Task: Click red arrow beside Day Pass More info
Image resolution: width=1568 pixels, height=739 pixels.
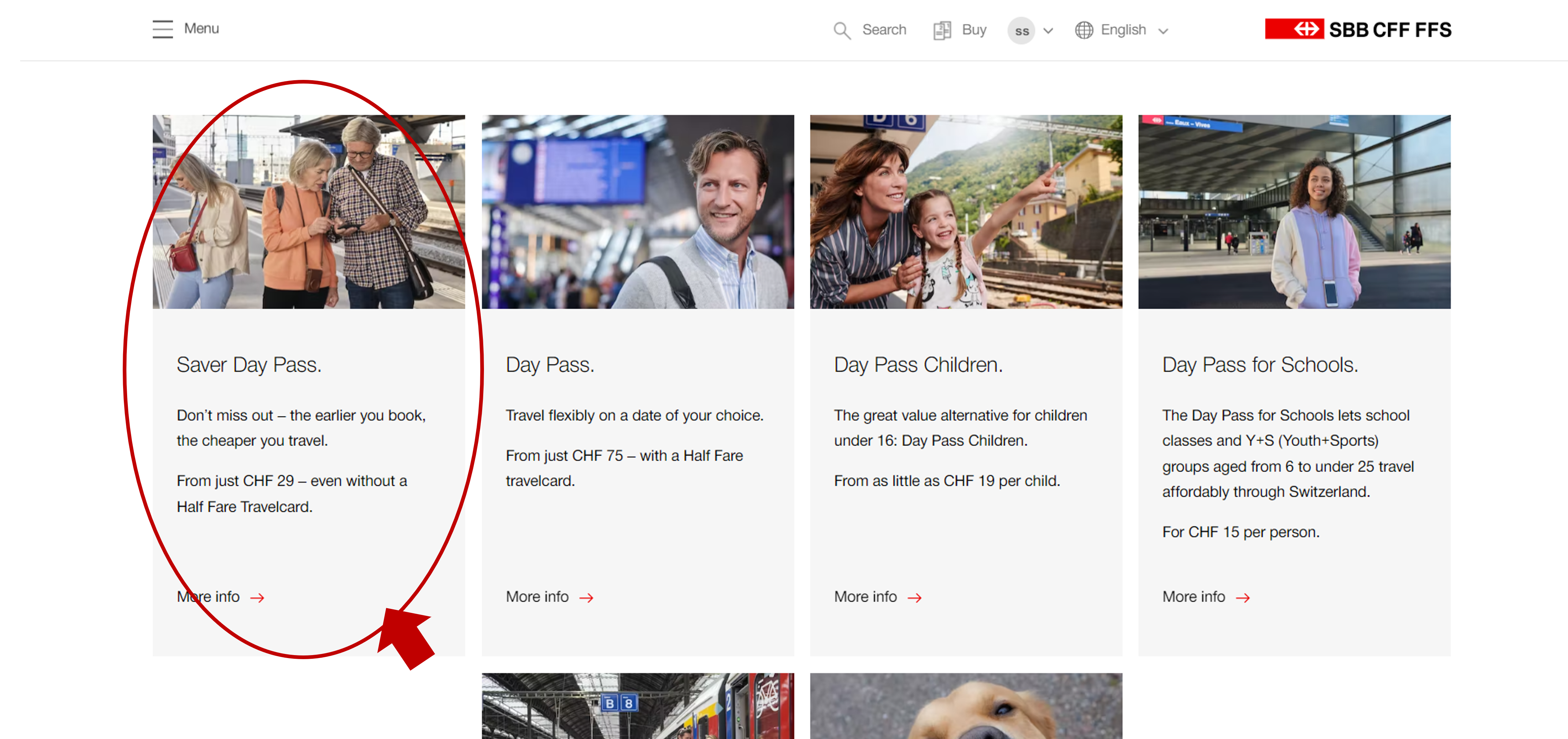Action: [586, 598]
